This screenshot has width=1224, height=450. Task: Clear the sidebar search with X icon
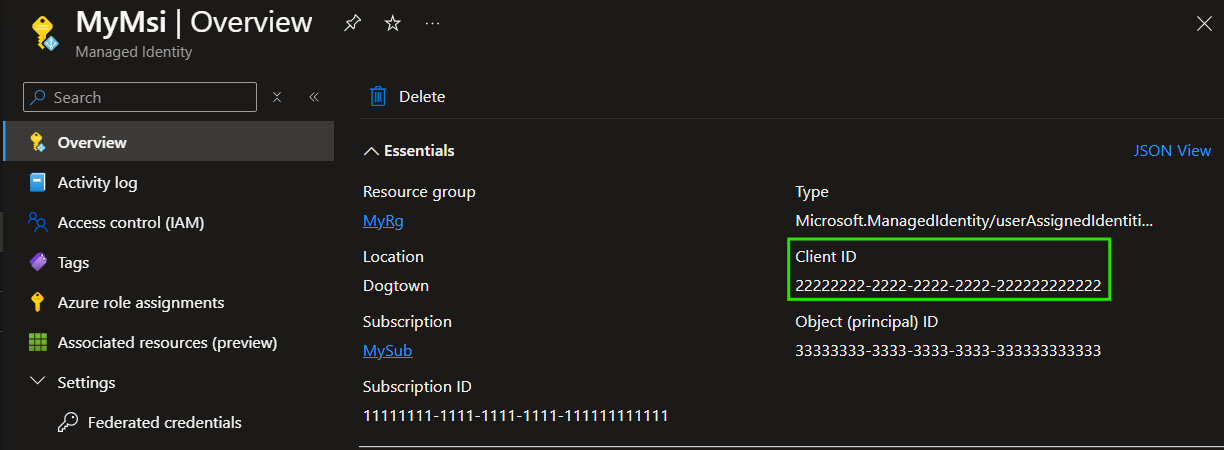pyautogui.click(x=277, y=97)
